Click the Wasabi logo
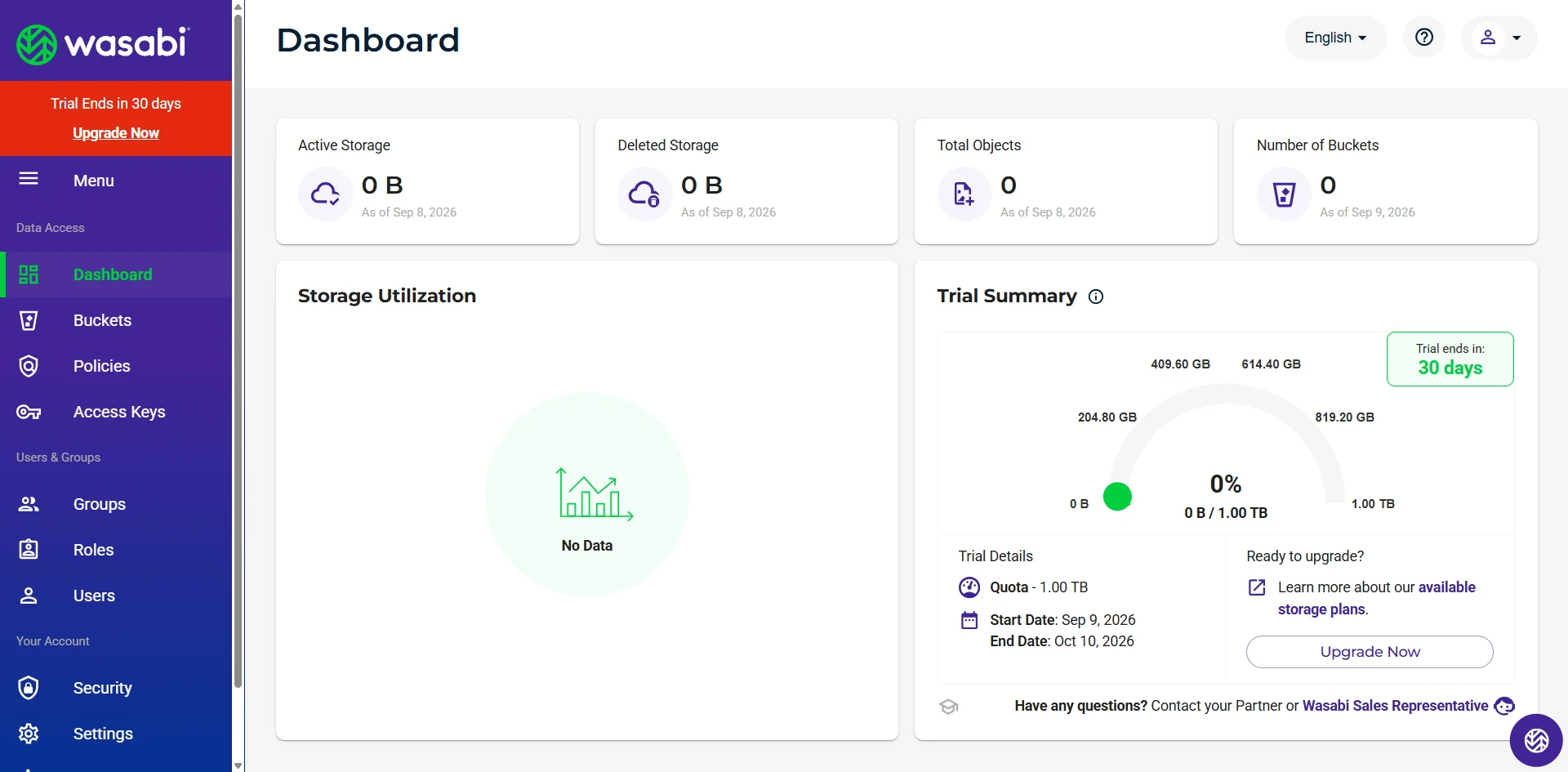The width and height of the screenshot is (1568, 772). pyautogui.click(x=104, y=44)
